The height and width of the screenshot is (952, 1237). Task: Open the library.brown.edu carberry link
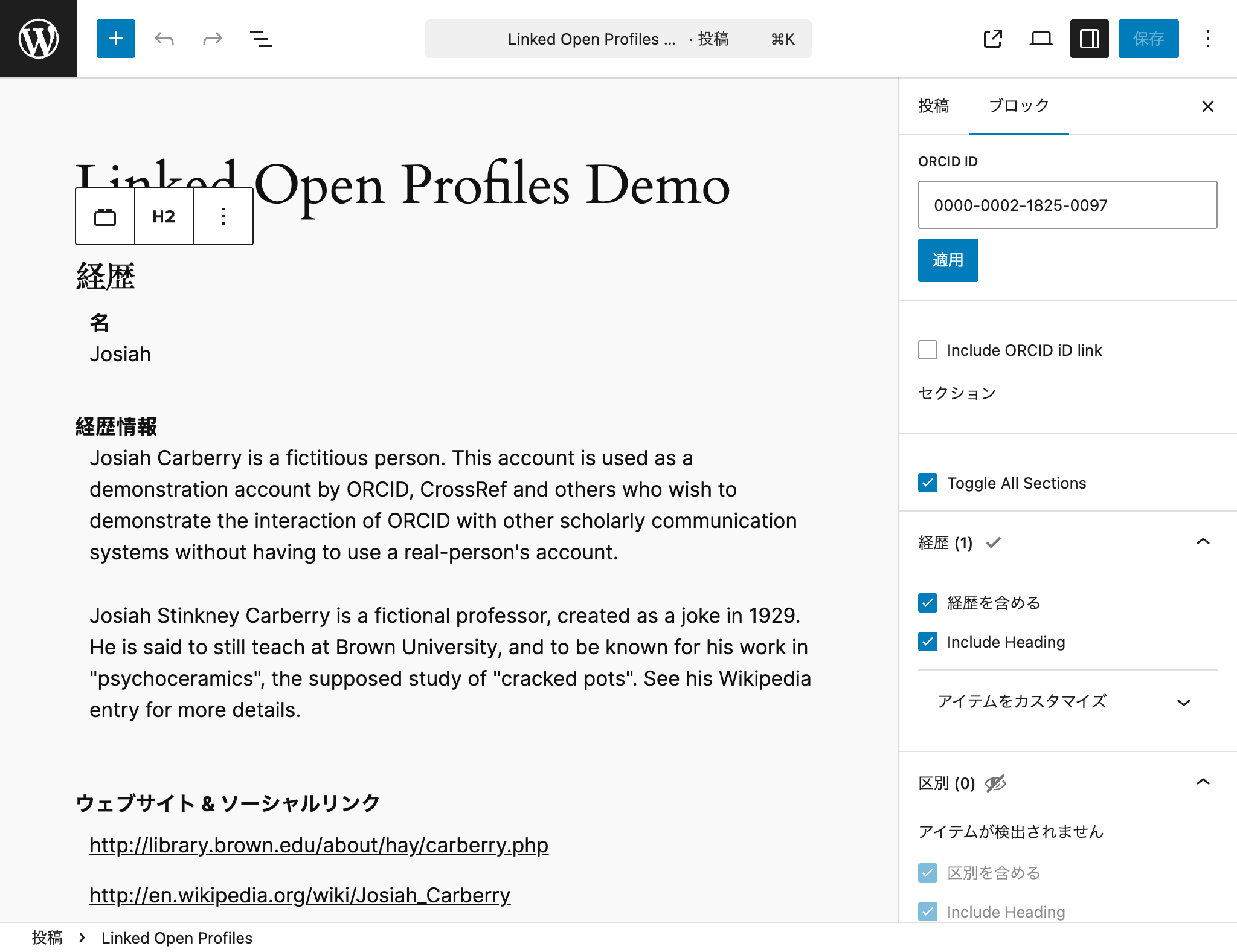[319, 845]
